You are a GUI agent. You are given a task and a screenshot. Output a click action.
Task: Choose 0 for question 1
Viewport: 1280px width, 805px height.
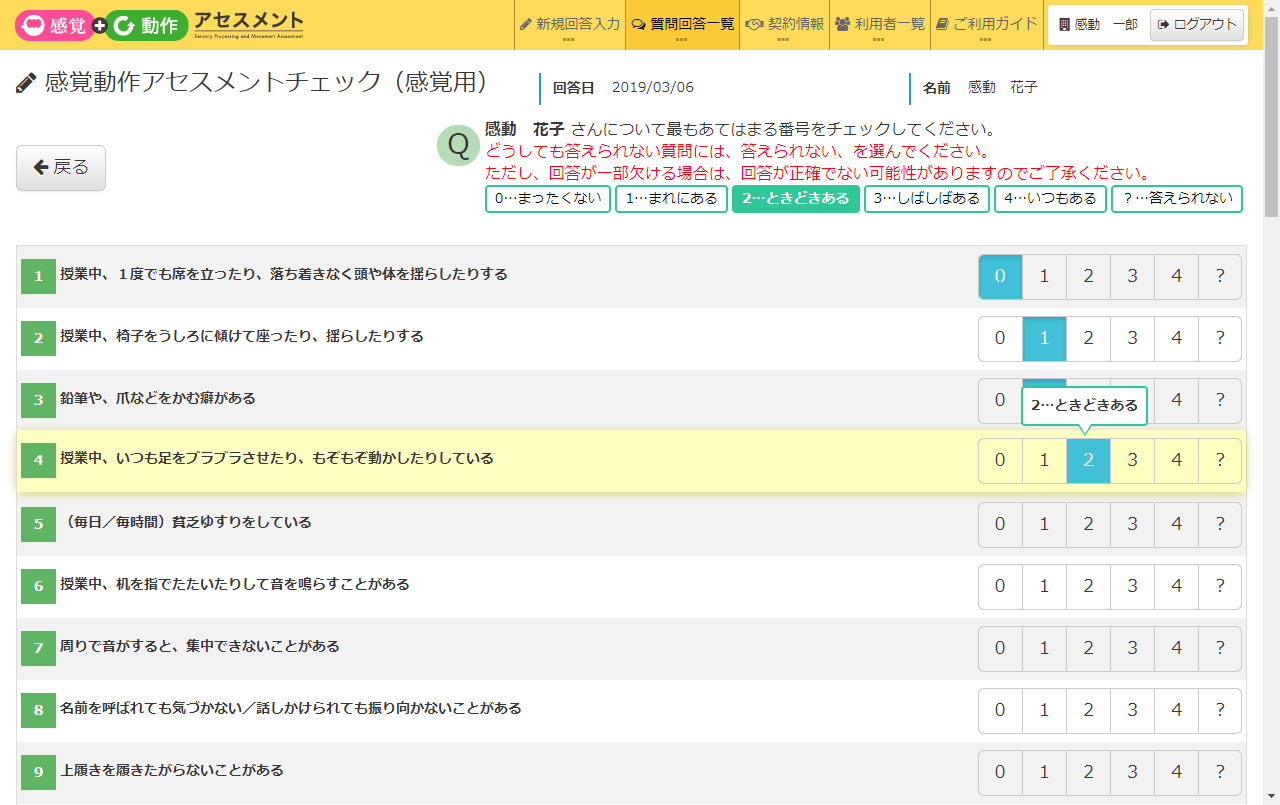click(x=1000, y=277)
